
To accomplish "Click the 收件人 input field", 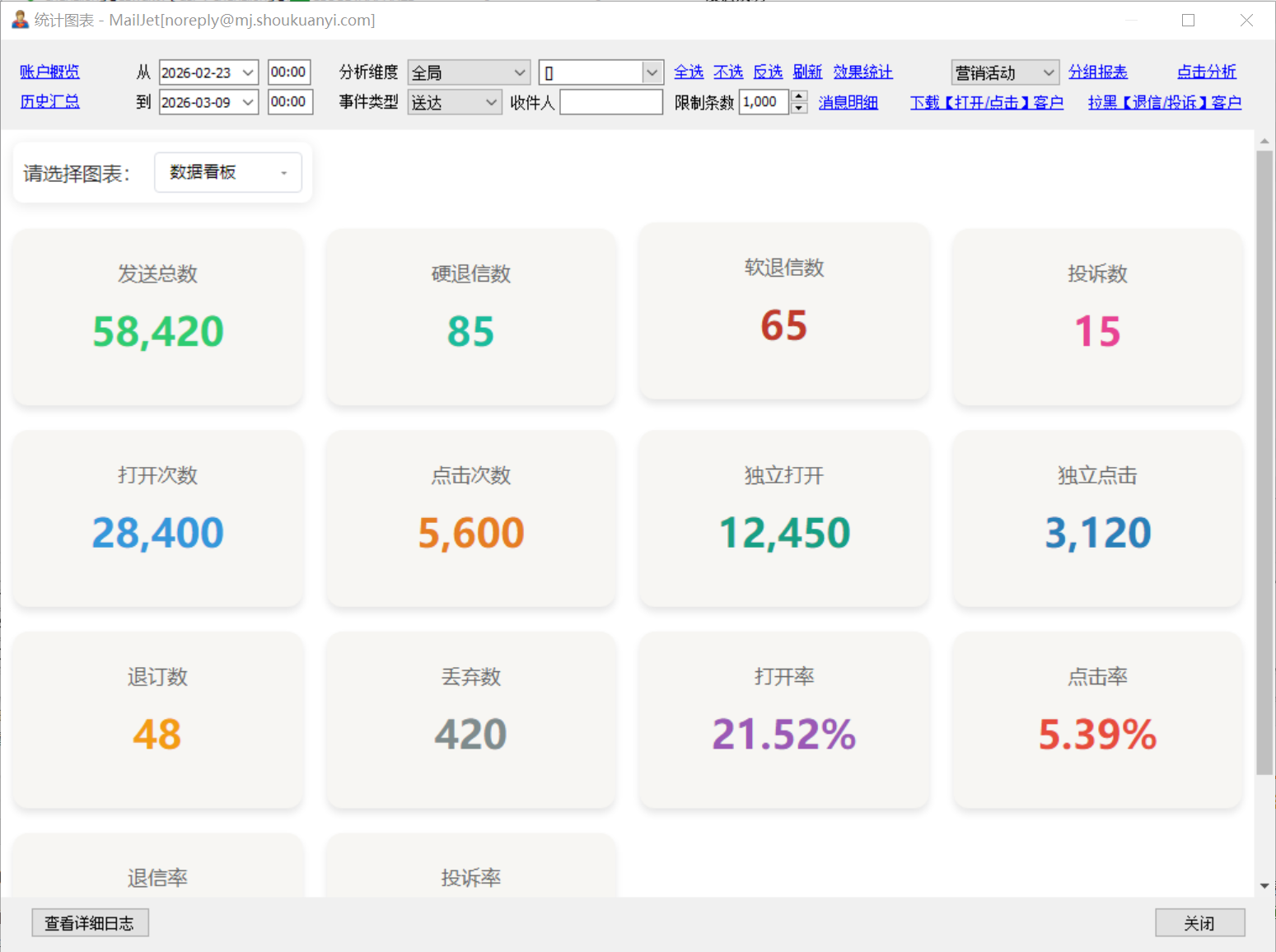I will (610, 102).
